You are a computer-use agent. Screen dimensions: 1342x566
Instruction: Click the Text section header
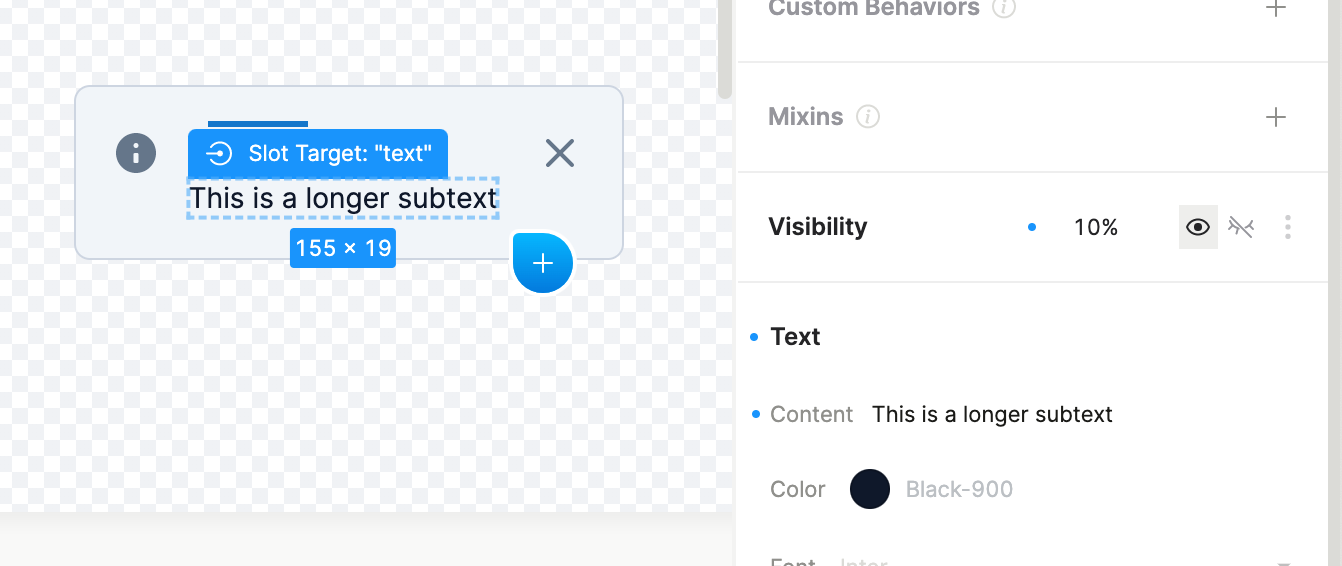[x=795, y=337]
